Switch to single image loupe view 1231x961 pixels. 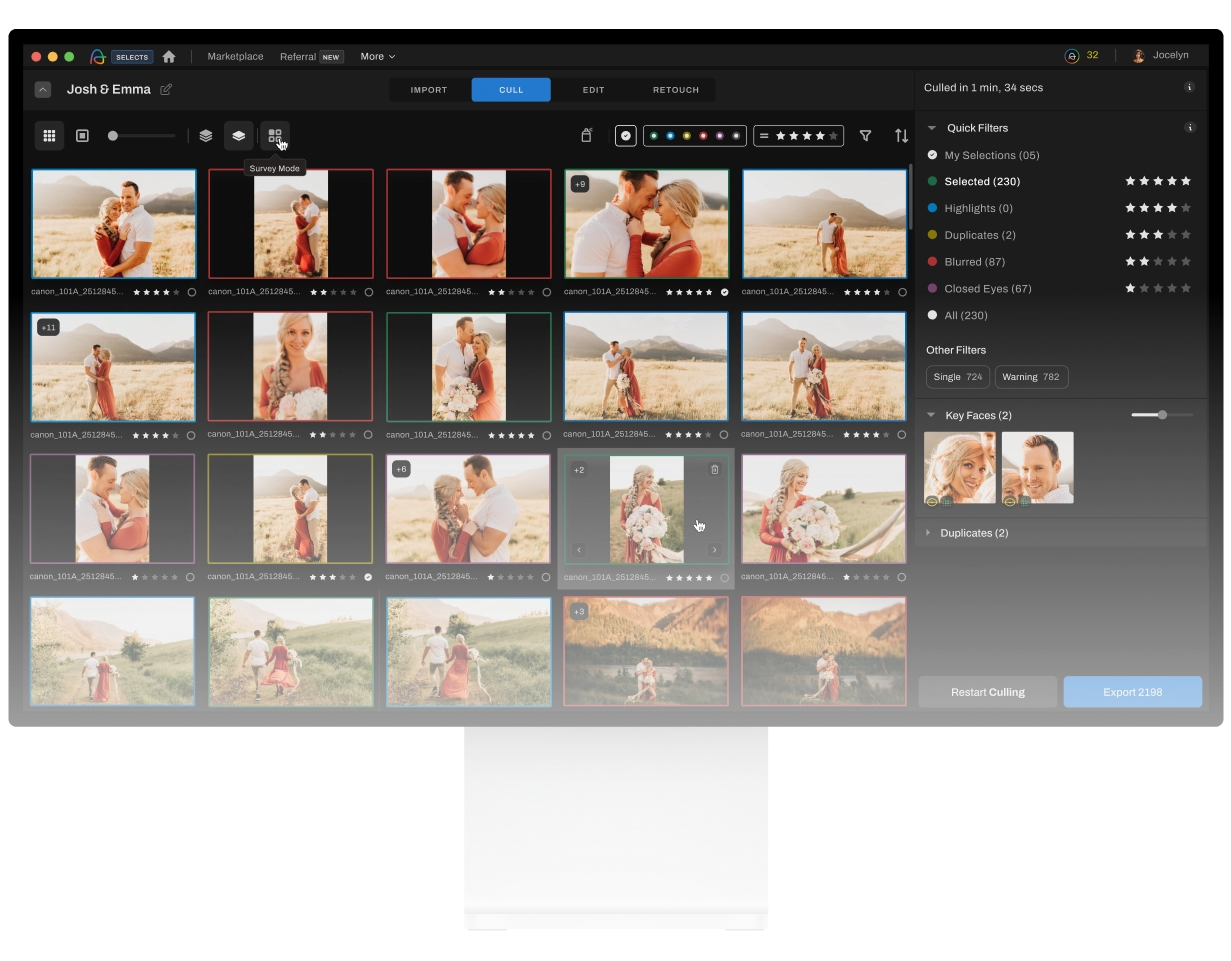[83, 136]
